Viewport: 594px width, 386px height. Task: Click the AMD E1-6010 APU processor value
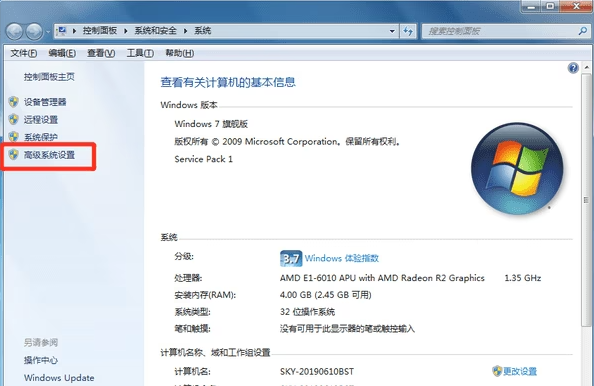point(382,278)
